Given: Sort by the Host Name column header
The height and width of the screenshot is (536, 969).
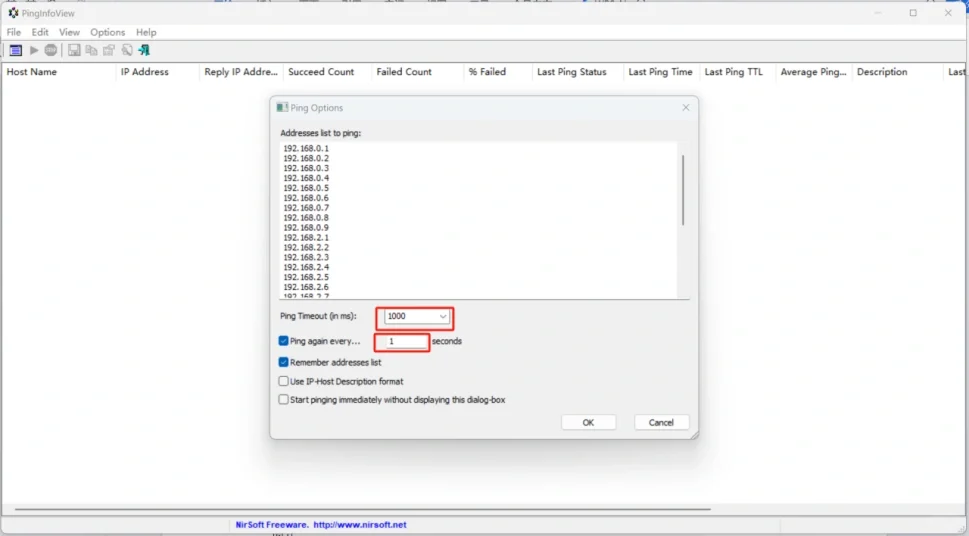Looking at the screenshot, I should (58, 72).
